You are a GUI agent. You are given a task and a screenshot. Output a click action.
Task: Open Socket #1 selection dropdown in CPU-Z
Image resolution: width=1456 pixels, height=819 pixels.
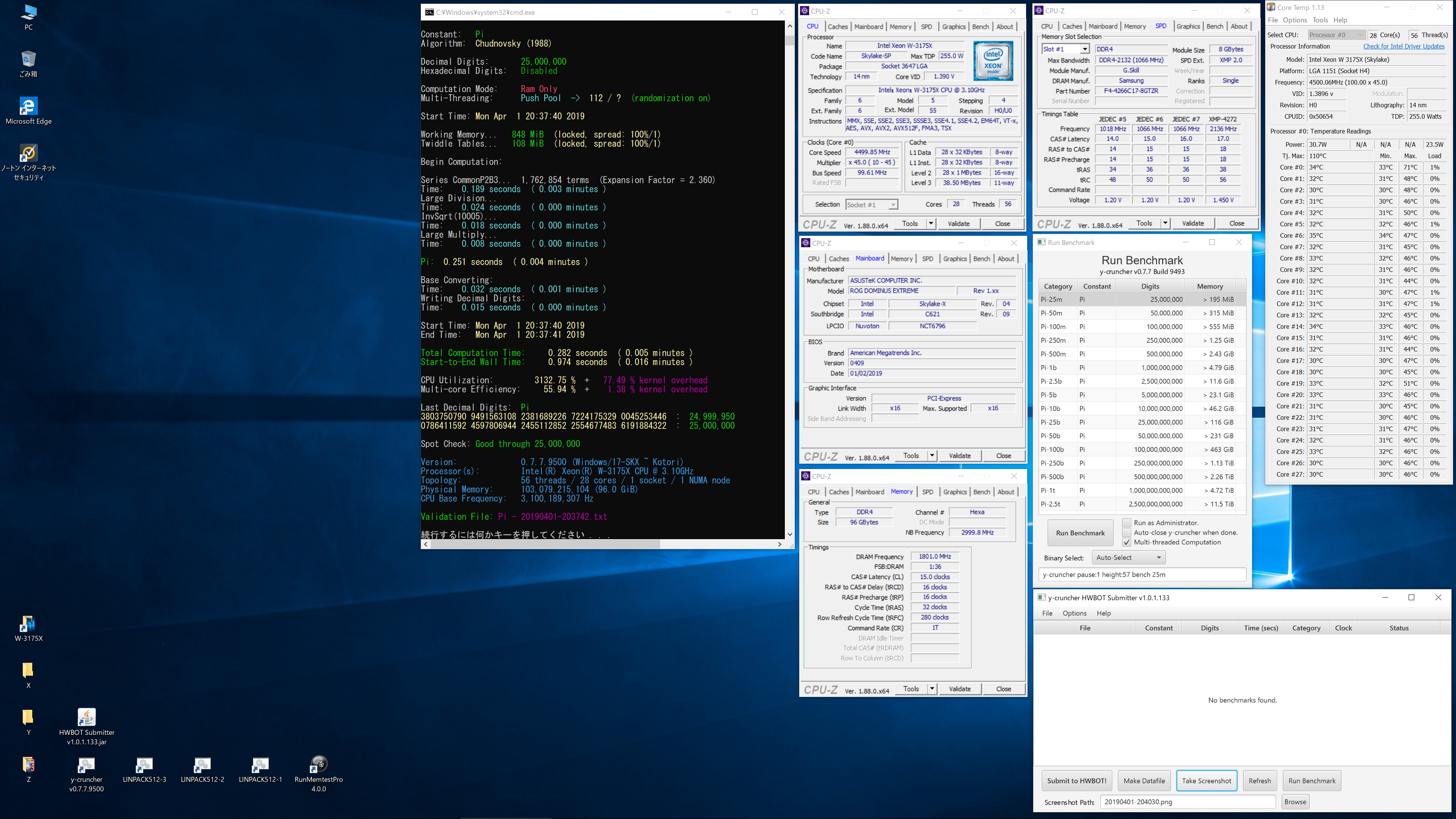point(872,205)
